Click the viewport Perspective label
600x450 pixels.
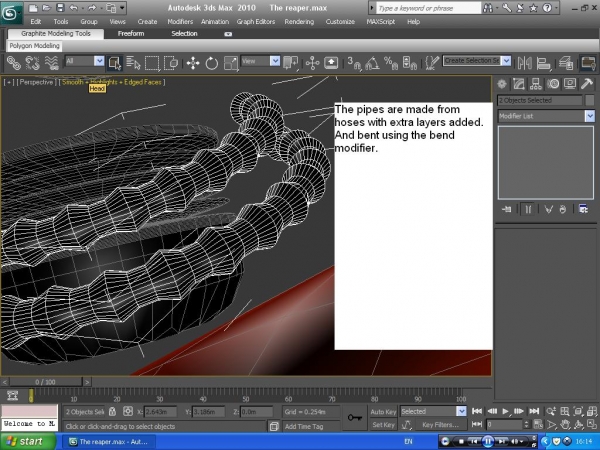(x=36, y=82)
